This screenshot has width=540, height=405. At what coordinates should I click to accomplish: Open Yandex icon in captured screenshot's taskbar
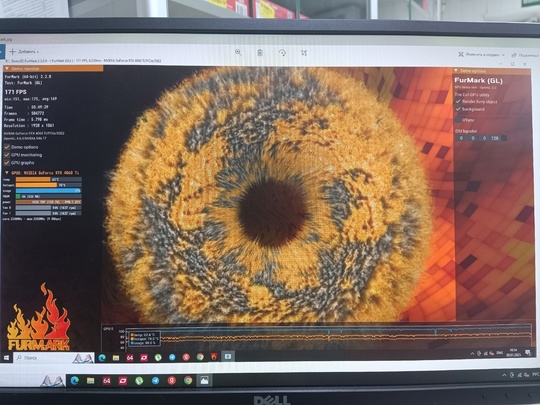coord(186,357)
